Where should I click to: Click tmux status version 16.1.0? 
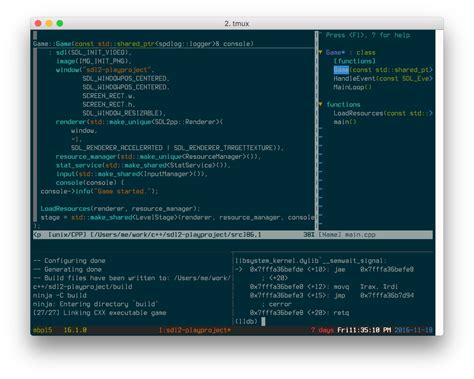point(75,330)
